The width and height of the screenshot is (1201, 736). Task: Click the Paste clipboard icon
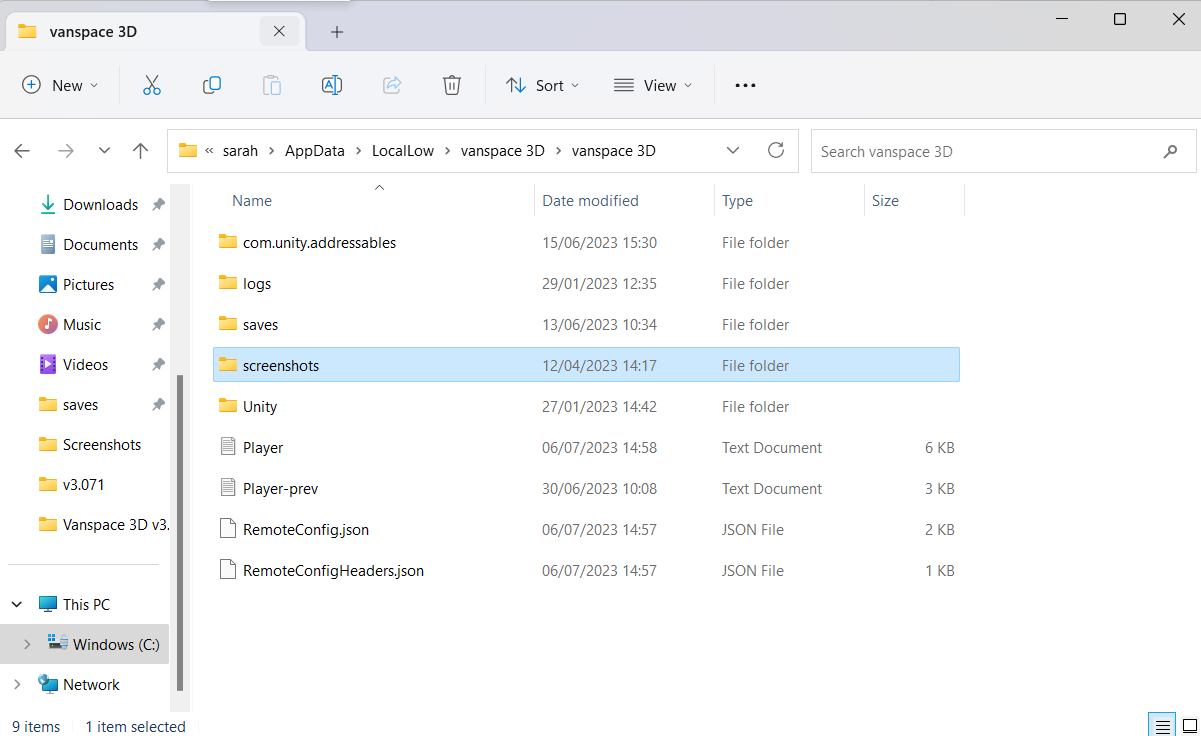tap(272, 85)
